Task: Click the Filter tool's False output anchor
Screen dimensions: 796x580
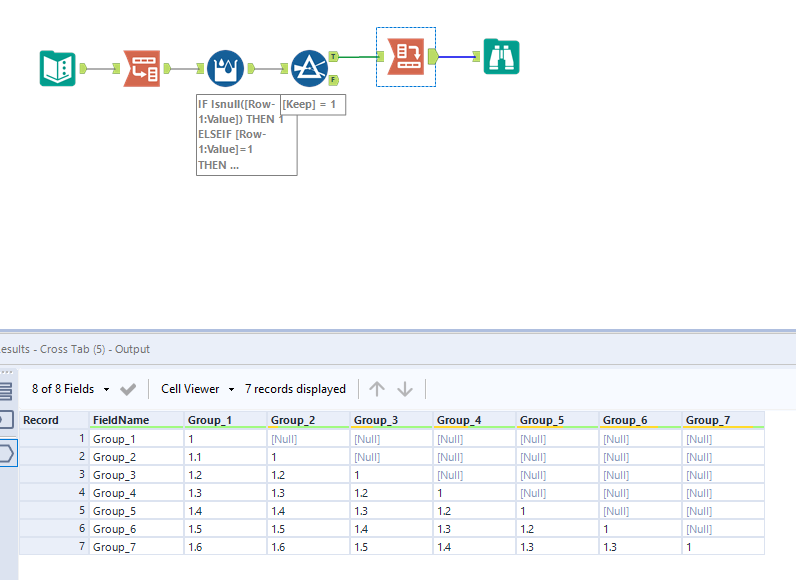Action: (333, 80)
